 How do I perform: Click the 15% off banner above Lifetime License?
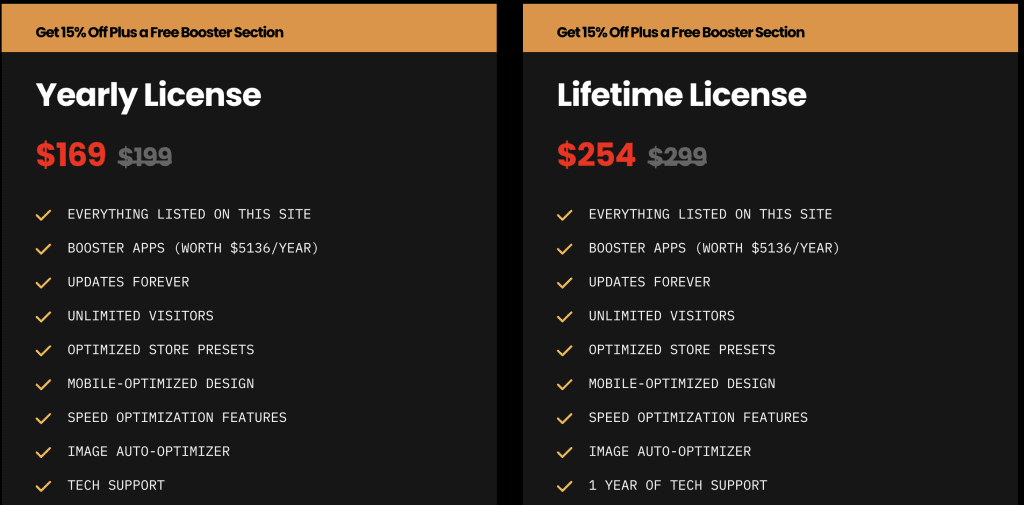click(x=681, y=32)
